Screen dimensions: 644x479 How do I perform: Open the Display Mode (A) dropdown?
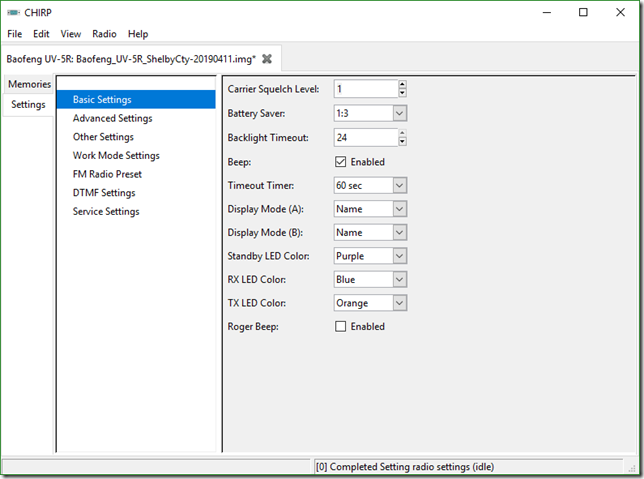[399, 209]
